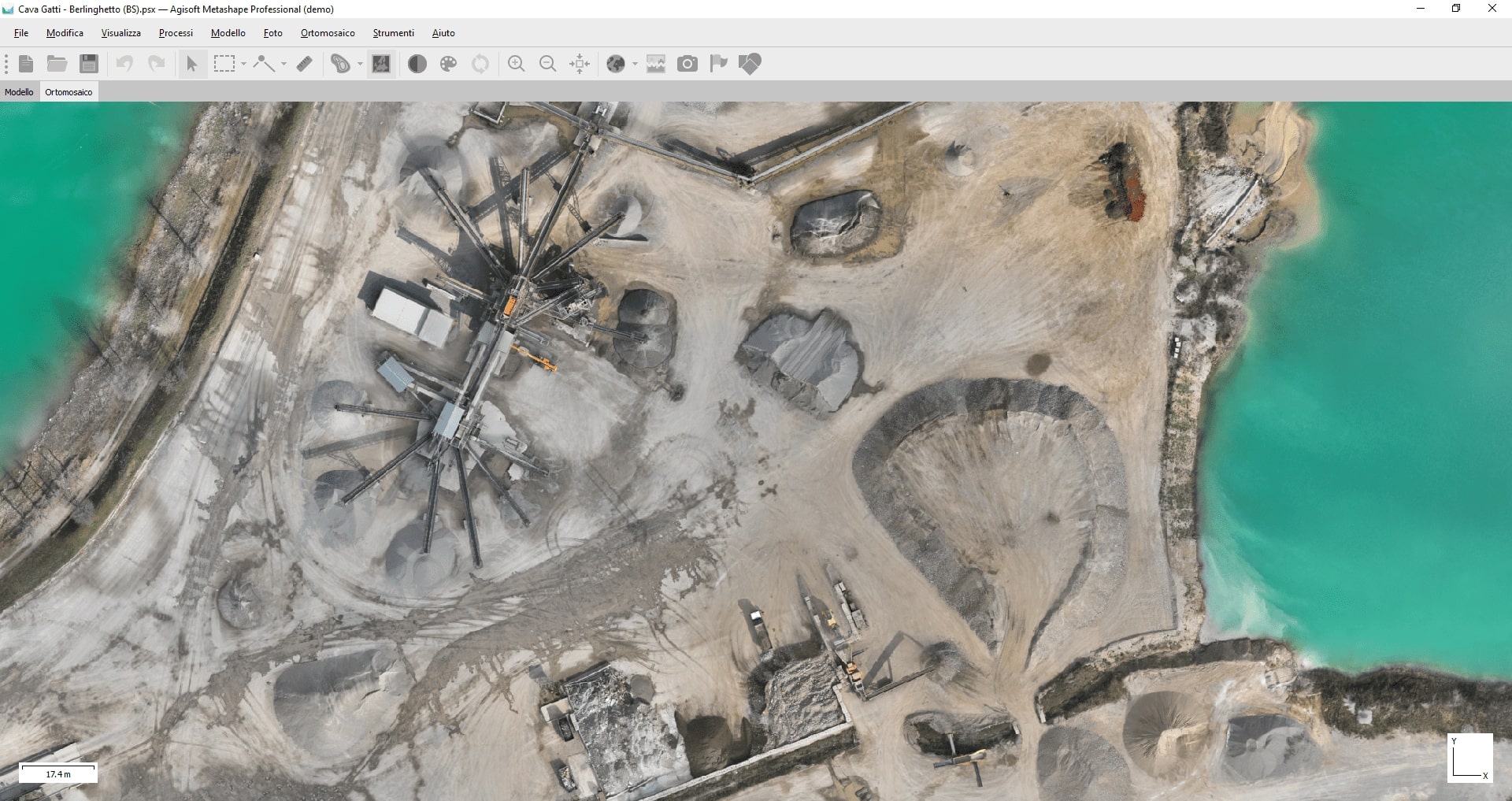The image size is (1512, 801).
Task: Click the color palette icon
Action: pos(449,64)
